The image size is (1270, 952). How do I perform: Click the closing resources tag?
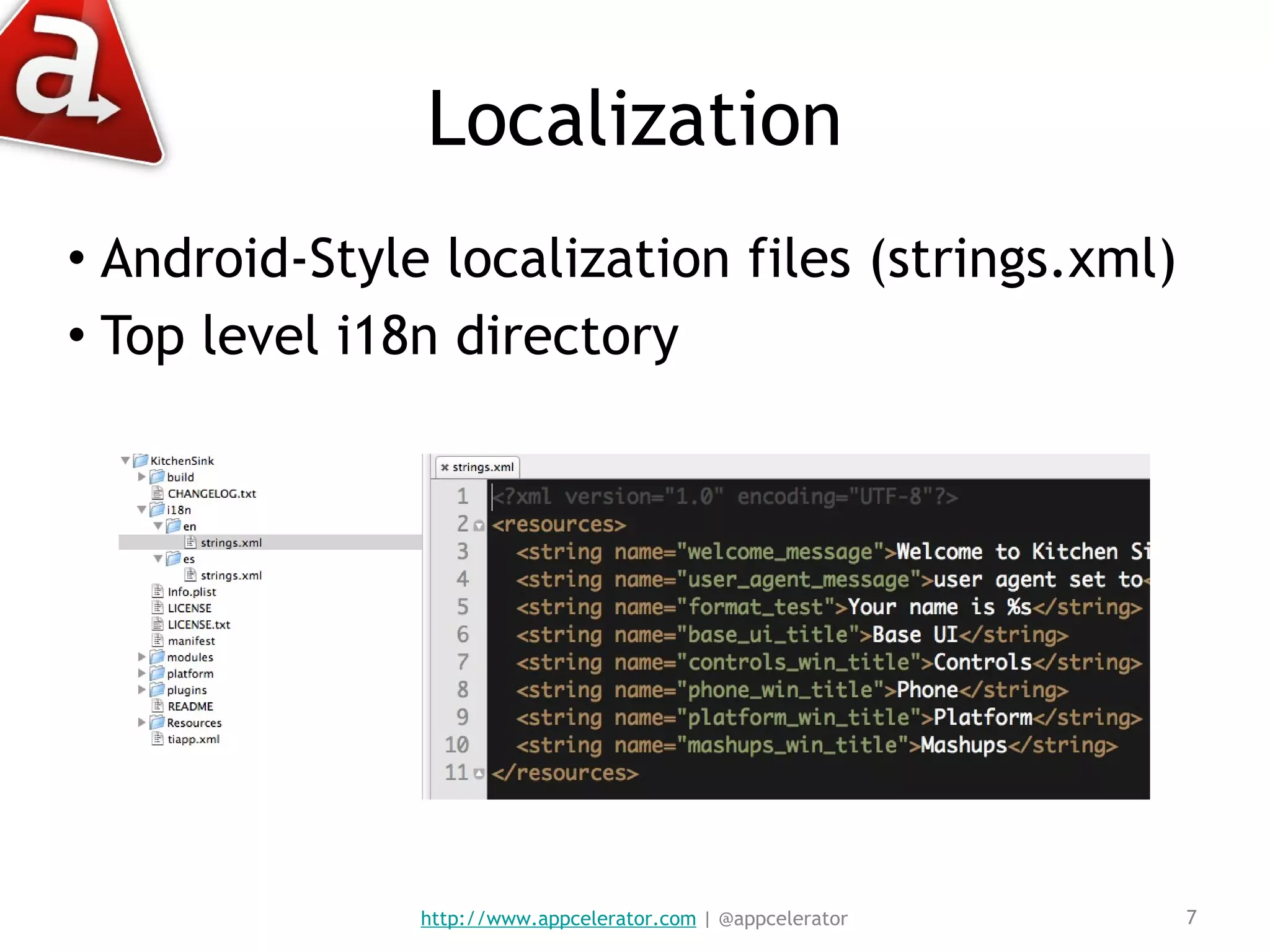click(x=565, y=773)
